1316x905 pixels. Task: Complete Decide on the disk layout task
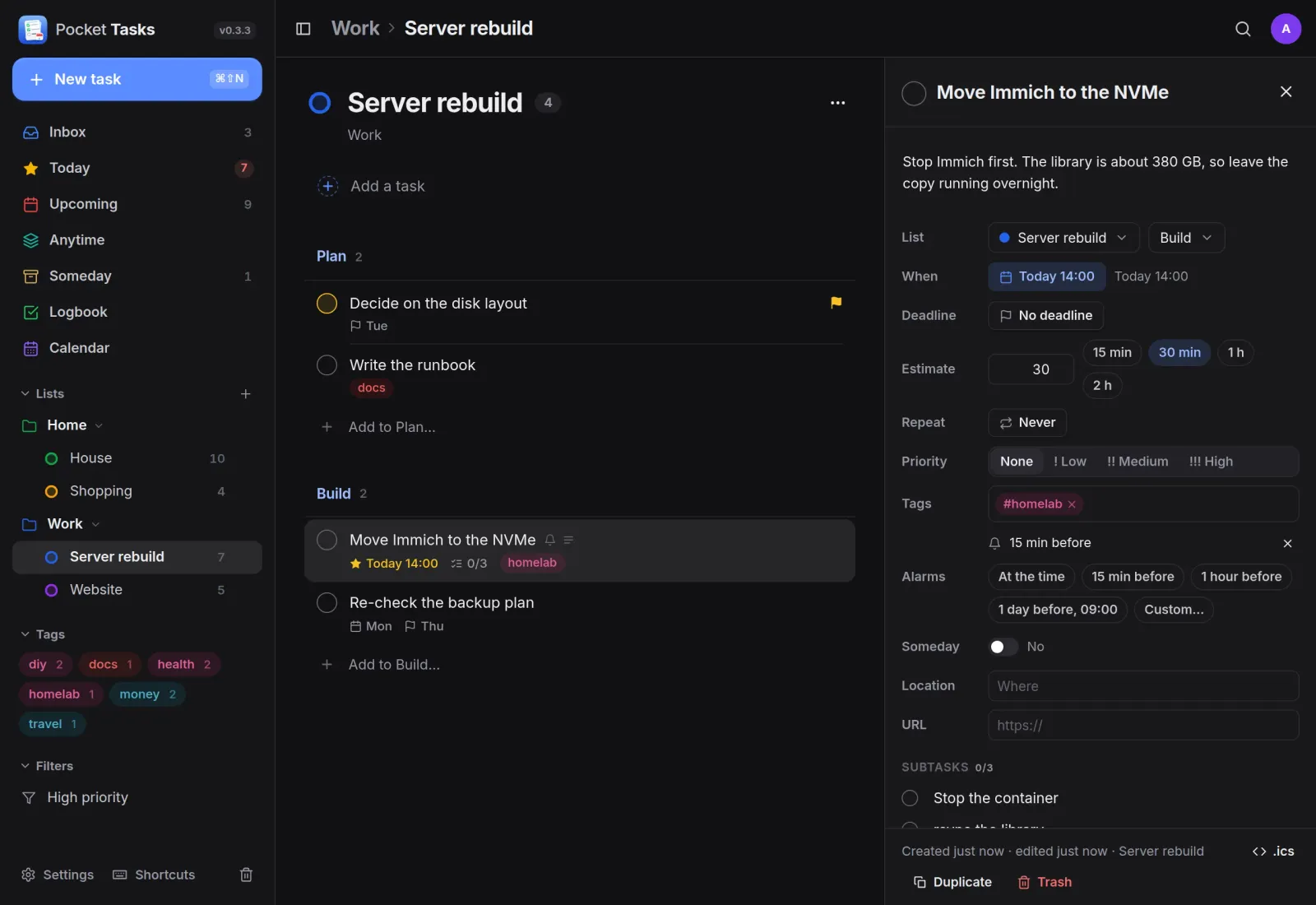(327, 304)
